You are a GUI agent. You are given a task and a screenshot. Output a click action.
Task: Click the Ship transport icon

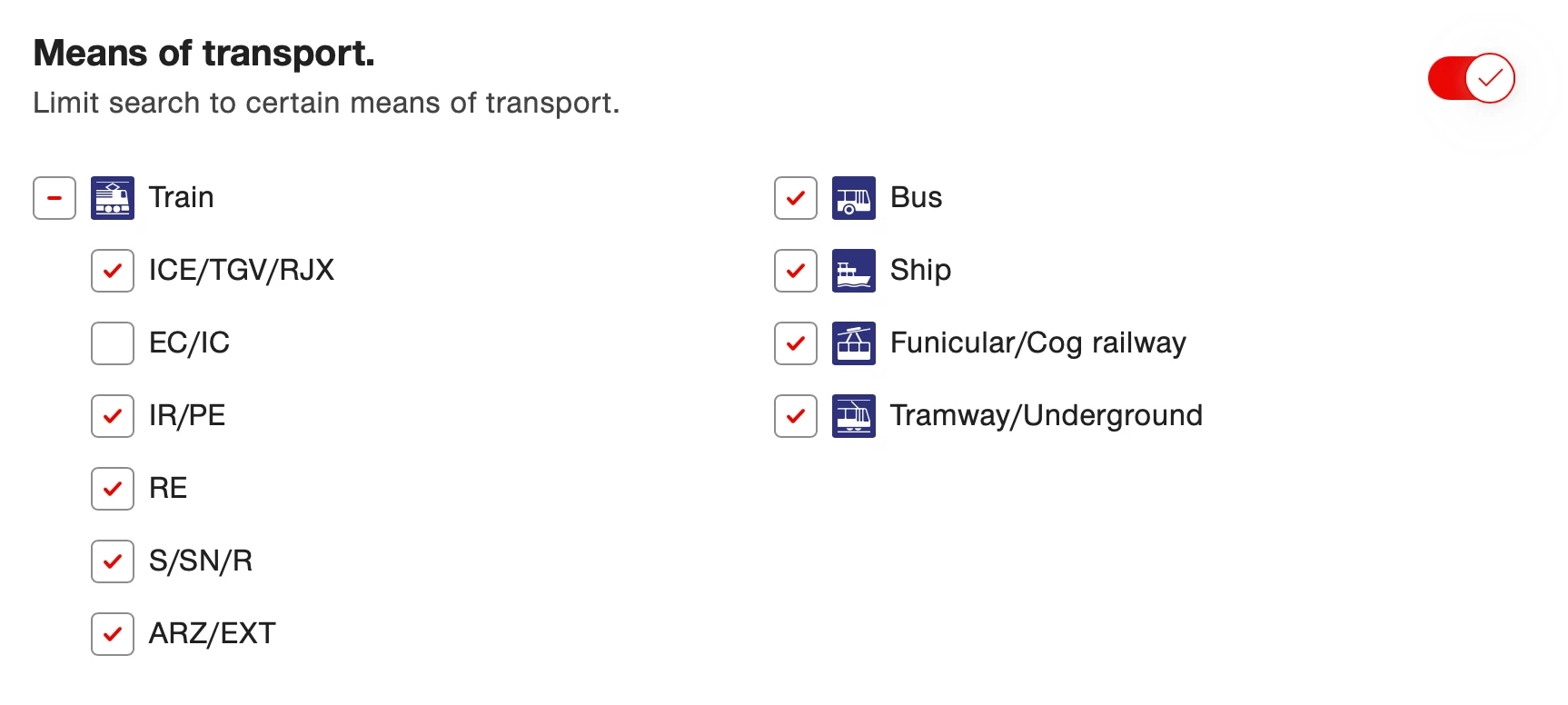tap(854, 271)
